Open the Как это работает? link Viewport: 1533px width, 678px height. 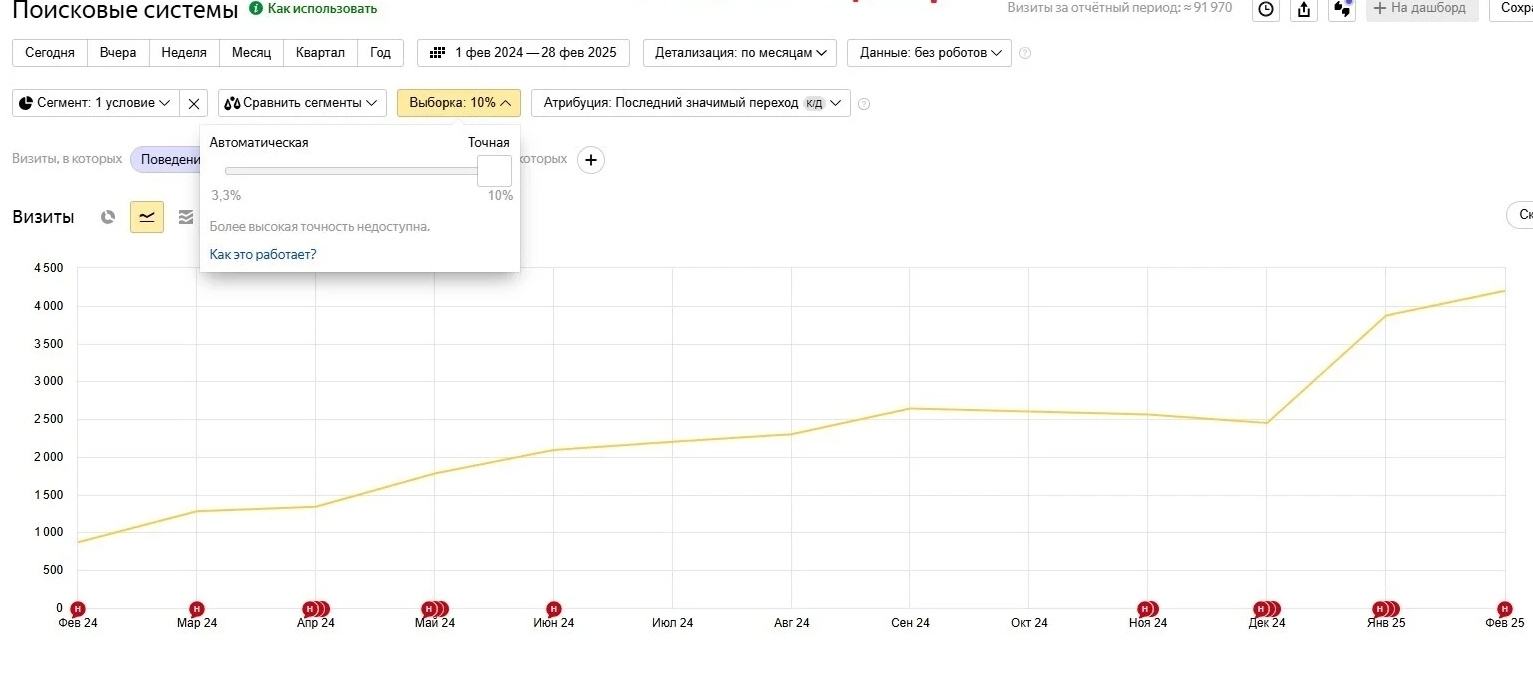tap(263, 254)
